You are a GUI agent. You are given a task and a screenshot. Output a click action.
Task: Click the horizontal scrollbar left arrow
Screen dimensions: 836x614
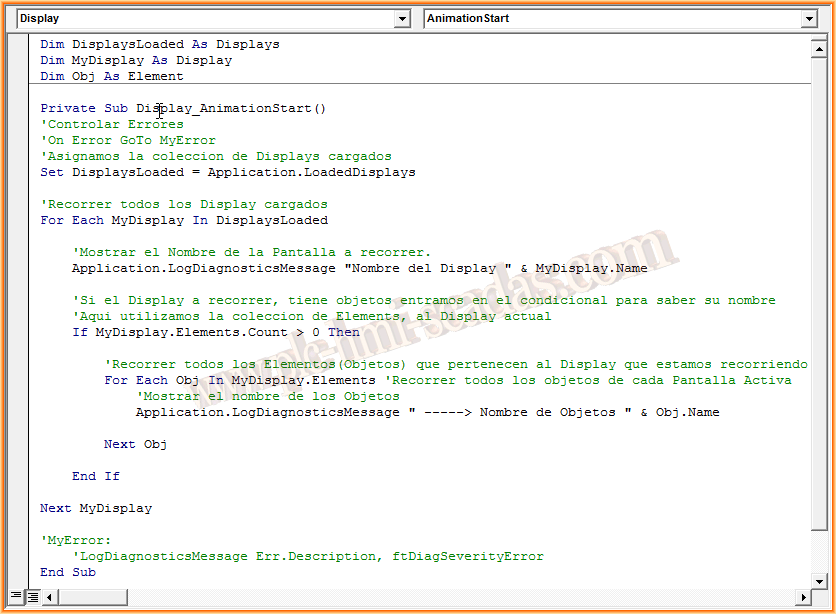tap(49, 597)
